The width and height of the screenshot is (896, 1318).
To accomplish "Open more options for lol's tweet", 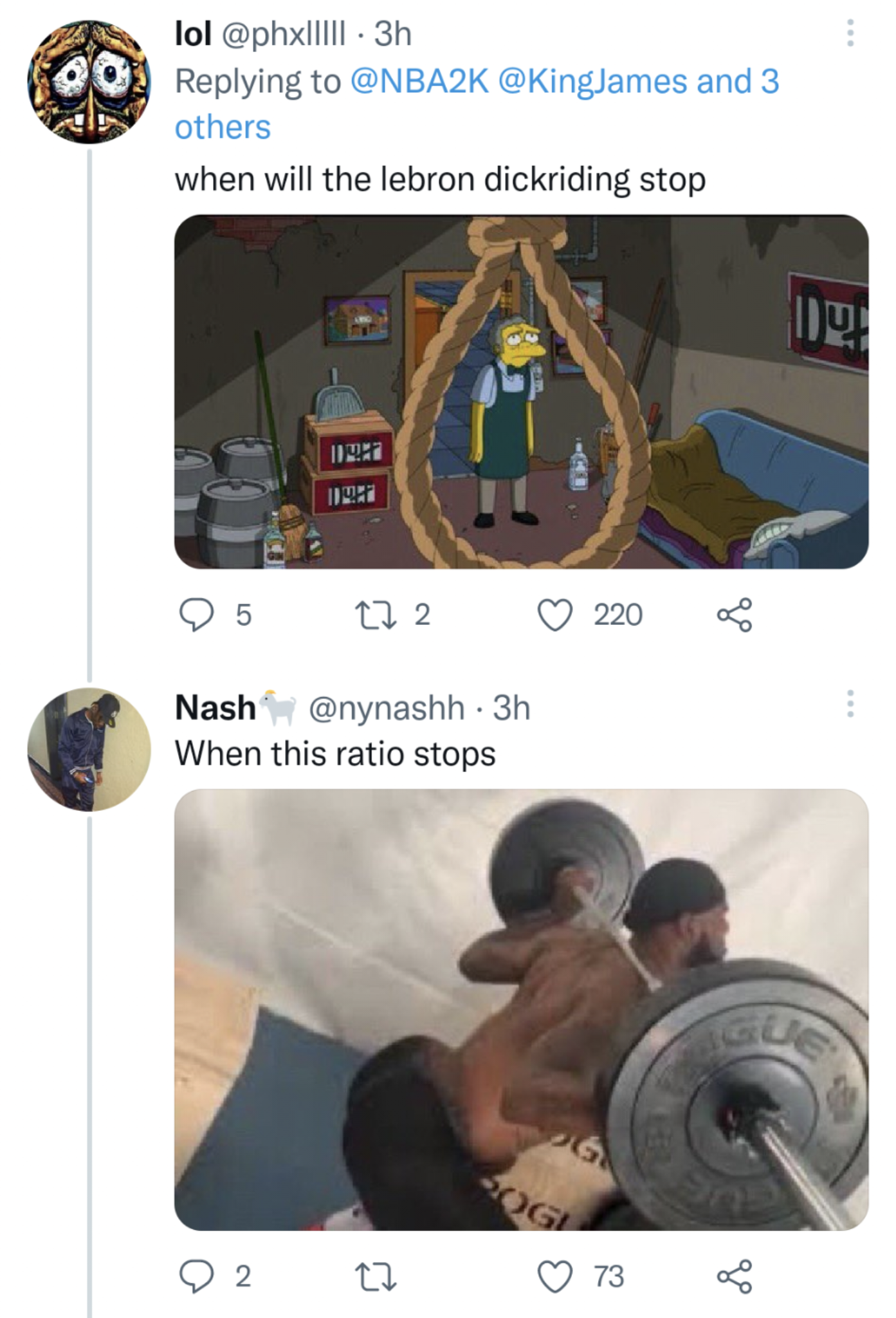I will [x=850, y=33].
